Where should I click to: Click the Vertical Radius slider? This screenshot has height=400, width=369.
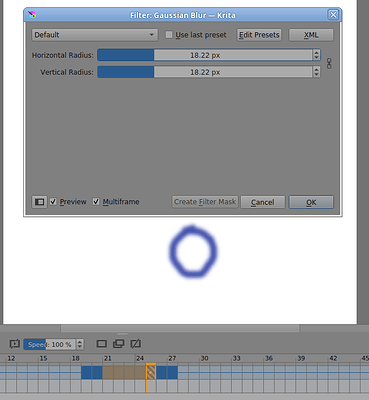[205, 72]
